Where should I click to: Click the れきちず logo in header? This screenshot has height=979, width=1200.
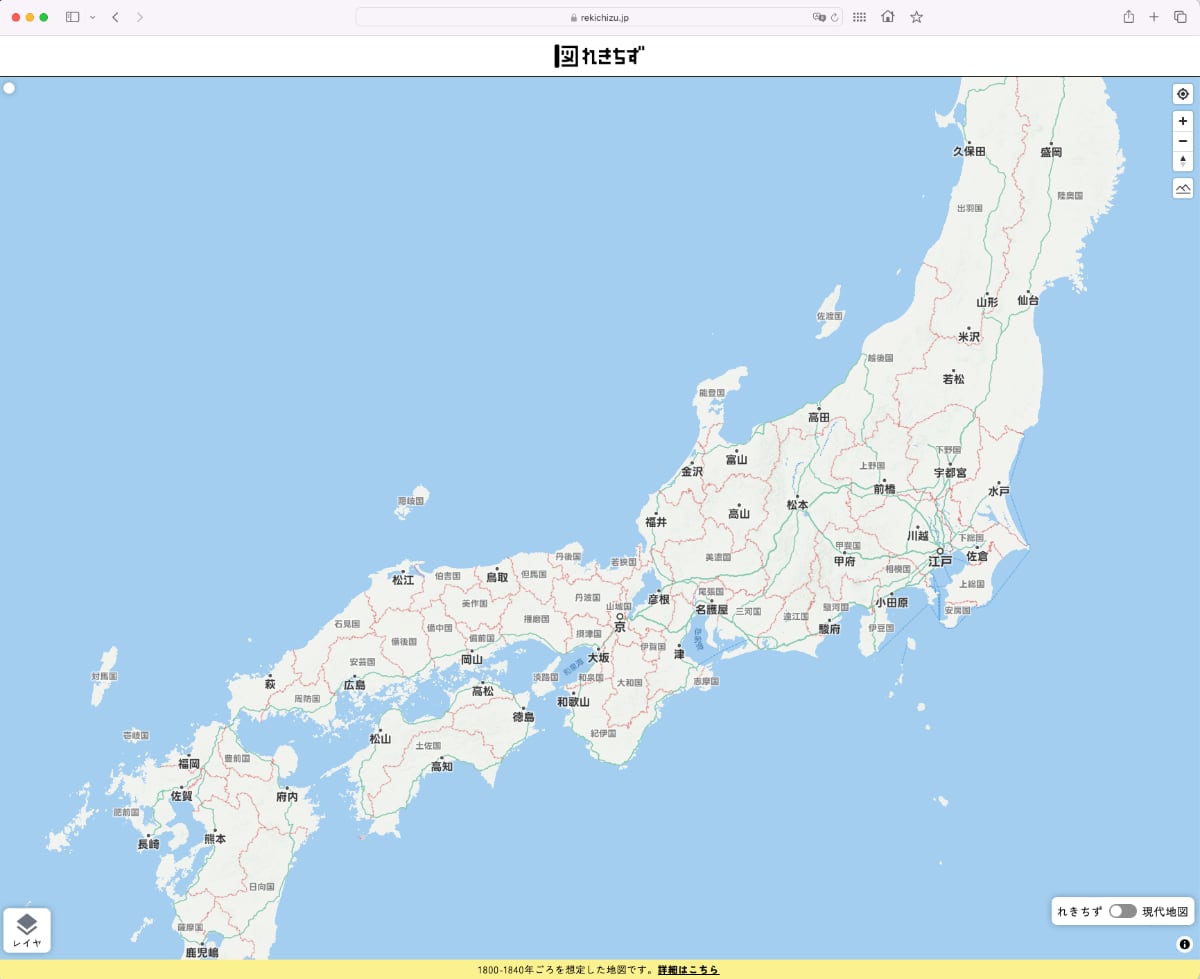(600, 56)
